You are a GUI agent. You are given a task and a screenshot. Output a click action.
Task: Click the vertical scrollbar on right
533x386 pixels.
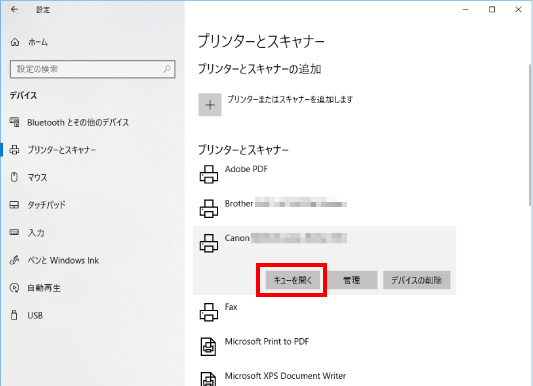pyautogui.click(x=530, y=135)
